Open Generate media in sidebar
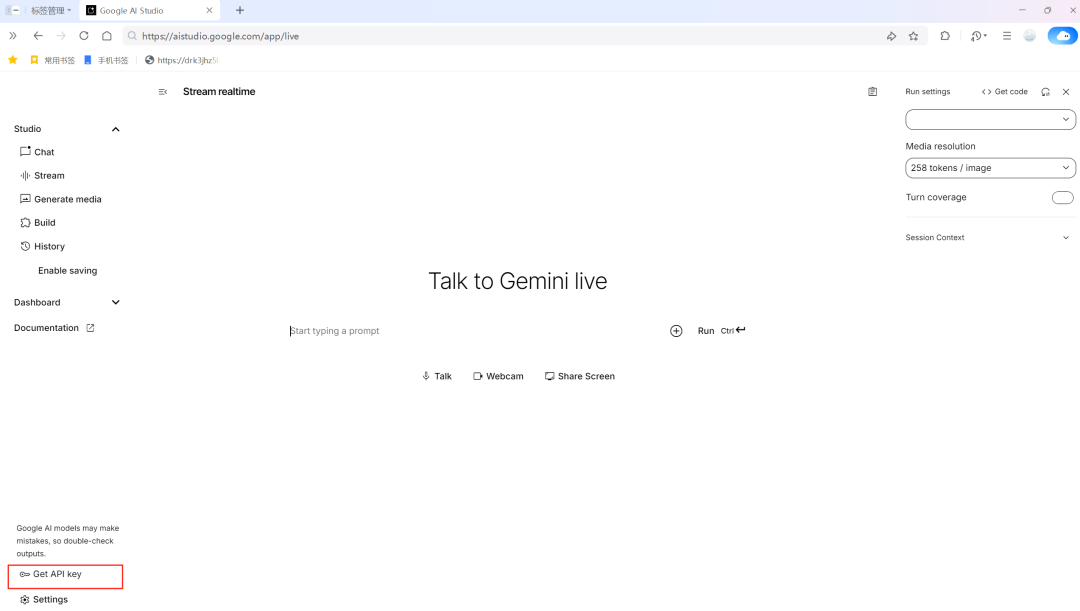Image resolution: width=1080 pixels, height=611 pixels. point(61,199)
